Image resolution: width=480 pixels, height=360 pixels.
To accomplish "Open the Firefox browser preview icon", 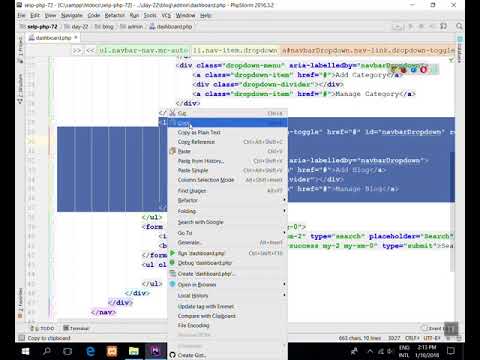I will point(404,70).
